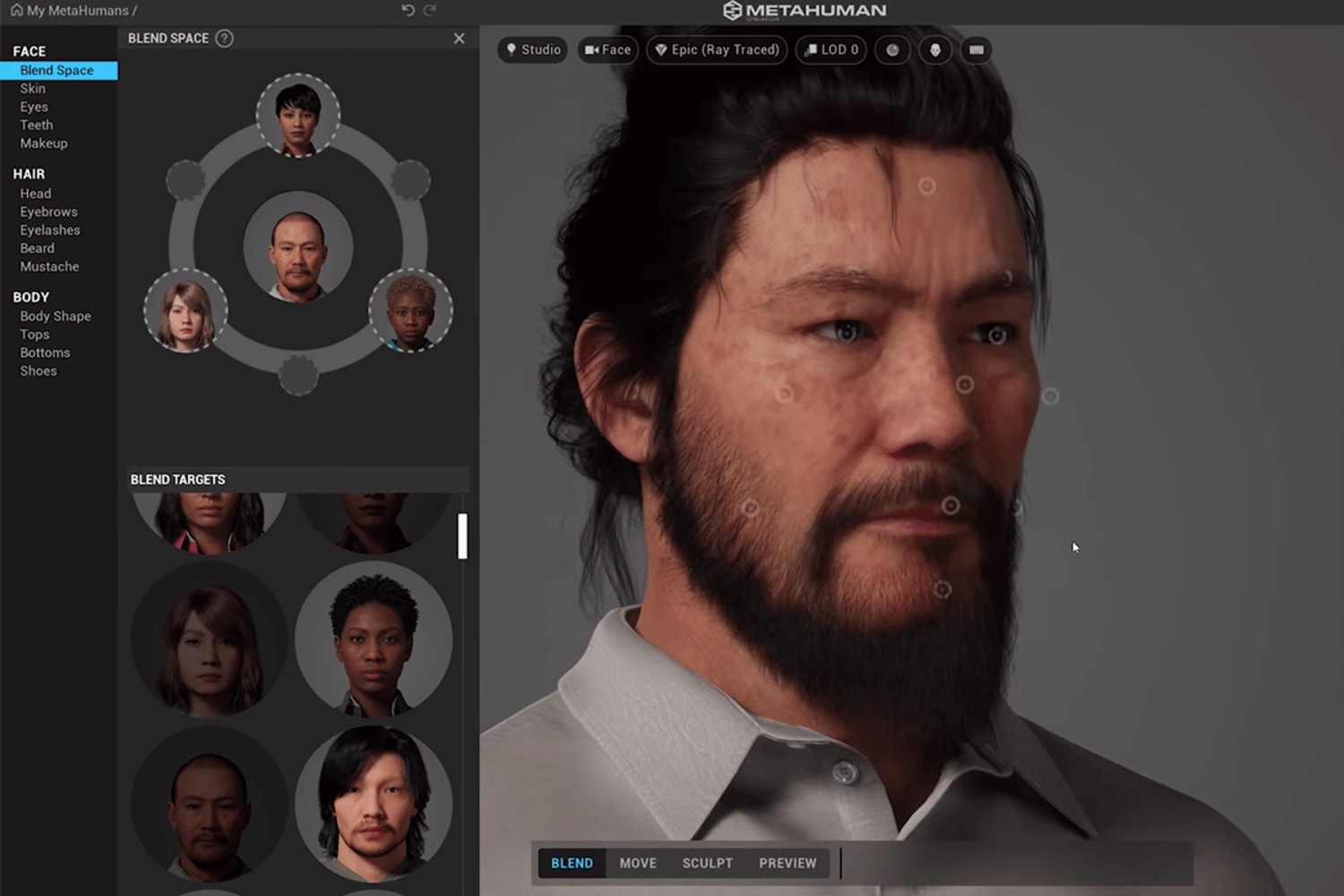Select Mustache under the Hair section
The width and height of the screenshot is (1344, 896).
[x=49, y=267]
